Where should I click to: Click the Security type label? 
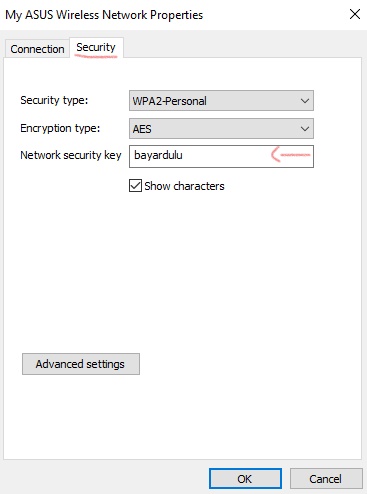54,100
